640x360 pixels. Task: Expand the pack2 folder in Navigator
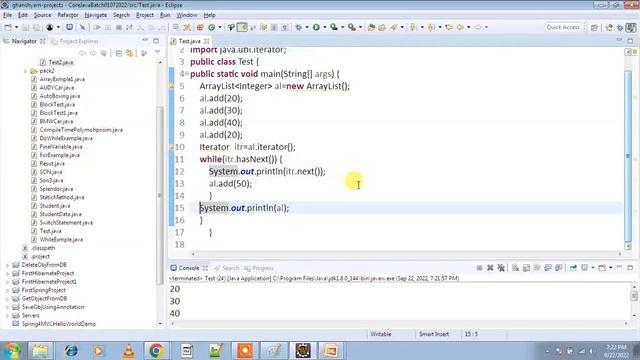25,71
